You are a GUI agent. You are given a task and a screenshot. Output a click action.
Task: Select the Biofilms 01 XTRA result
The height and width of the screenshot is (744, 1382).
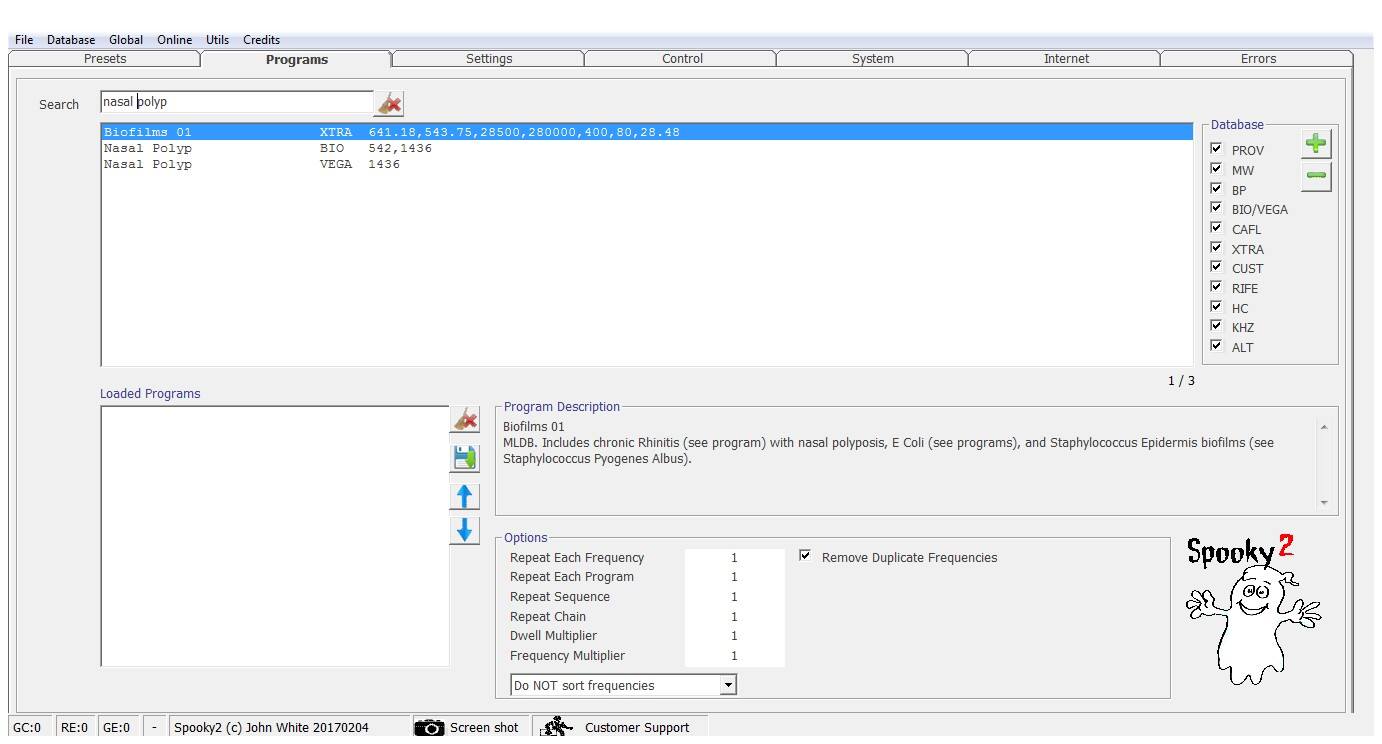tap(647, 132)
